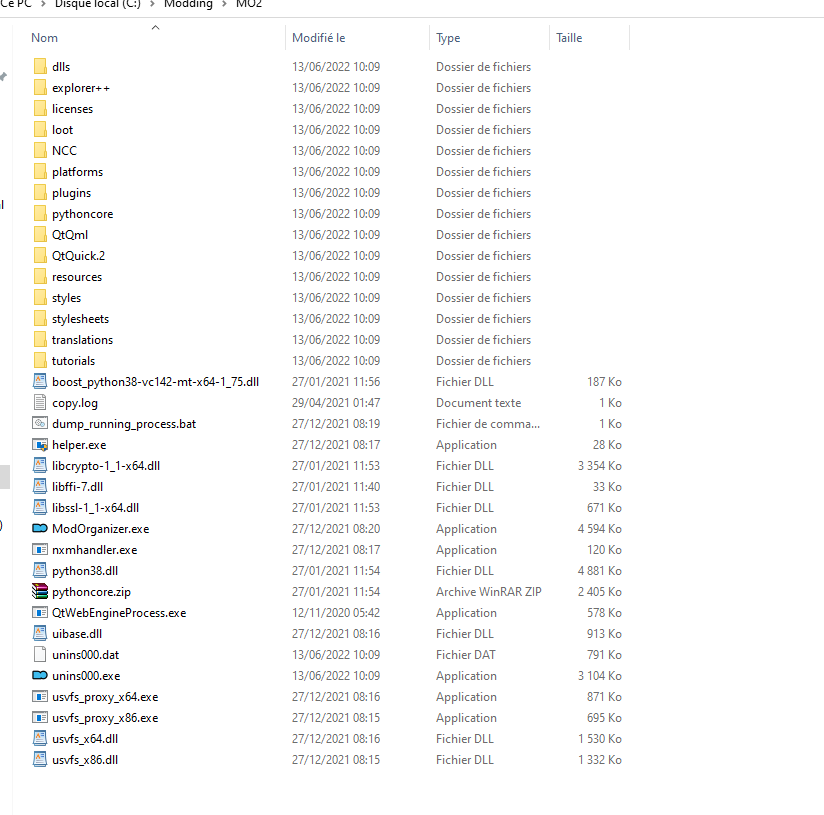Image resolution: width=824 pixels, height=815 pixels.
Task: Select the explorer++ folder icon
Action: [x=40, y=87]
